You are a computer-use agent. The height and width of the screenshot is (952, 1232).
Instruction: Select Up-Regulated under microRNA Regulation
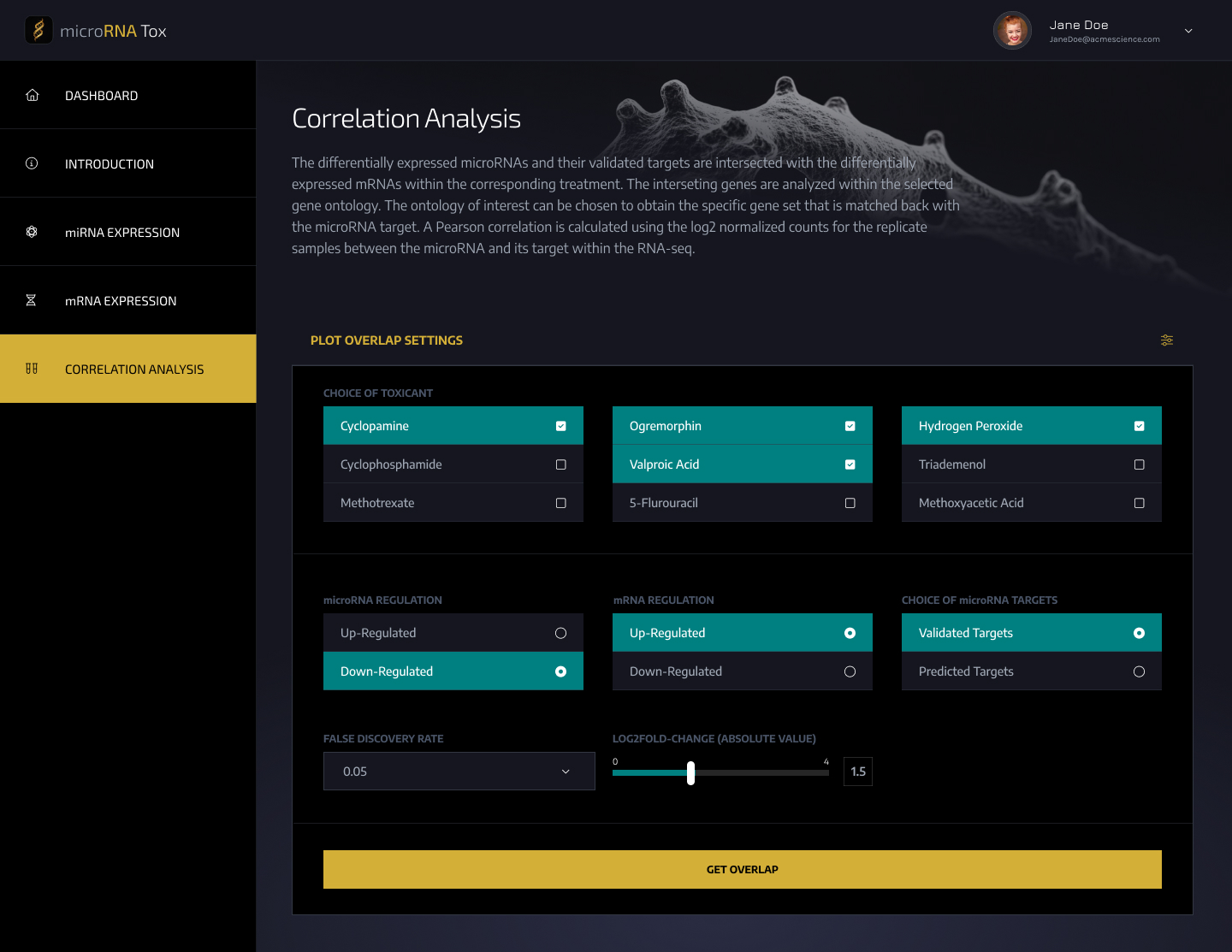point(560,633)
